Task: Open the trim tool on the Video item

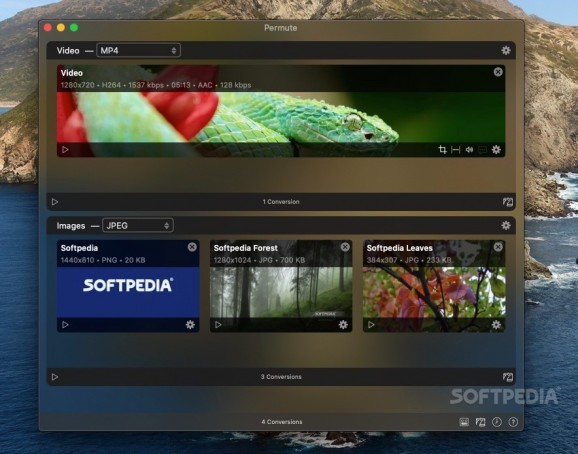Action: (x=456, y=149)
